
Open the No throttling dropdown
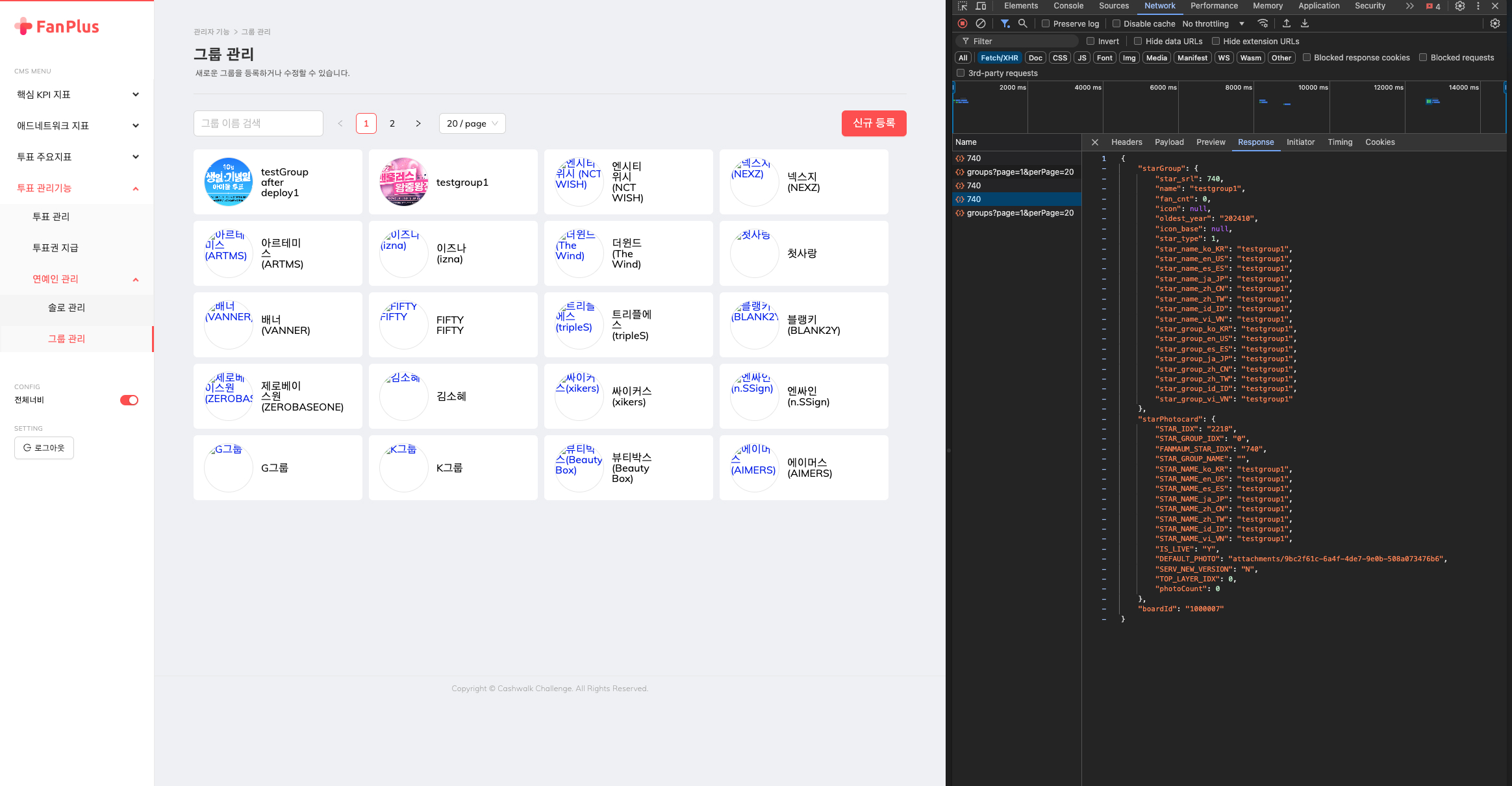click(x=1213, y=23)
